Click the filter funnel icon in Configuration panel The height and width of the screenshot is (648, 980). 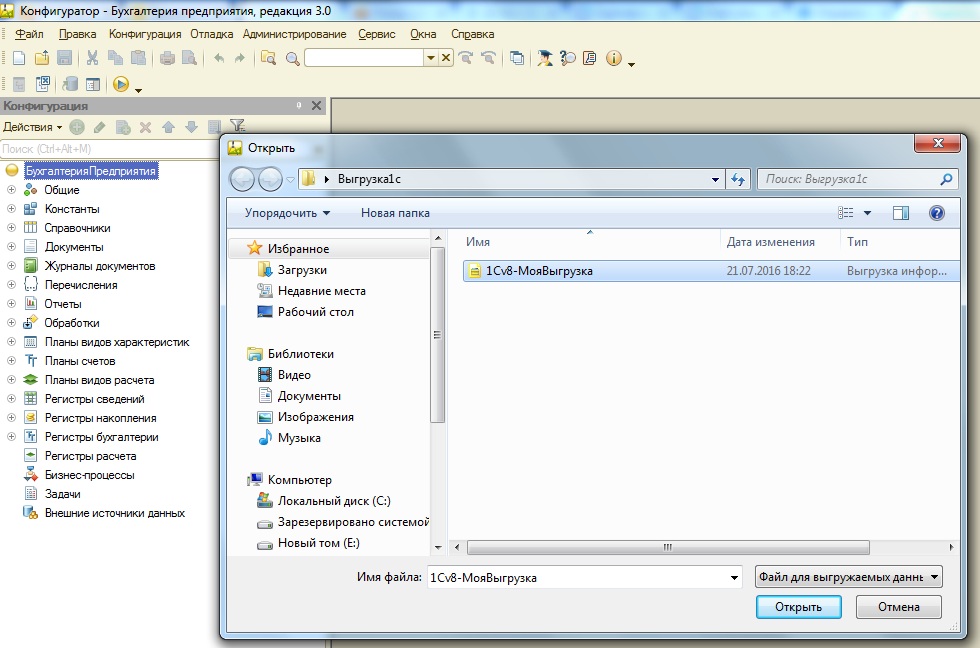click(238, 126)
